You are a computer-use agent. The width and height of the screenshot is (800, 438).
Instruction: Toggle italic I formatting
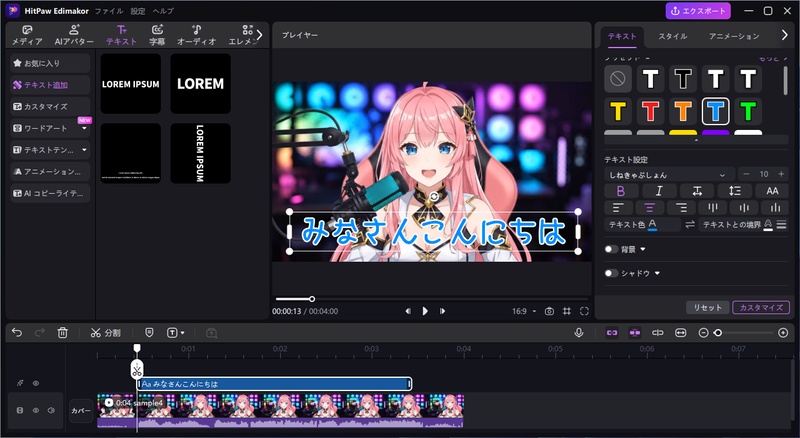coord(659,191)
